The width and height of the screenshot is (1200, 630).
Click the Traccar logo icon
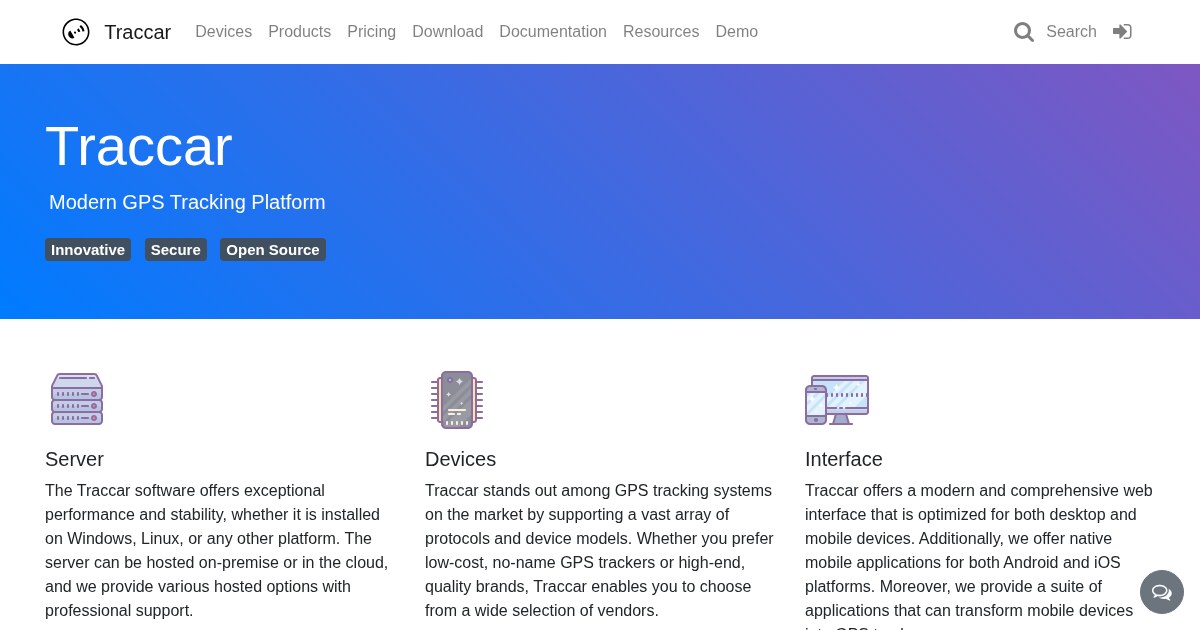point(76,32)
